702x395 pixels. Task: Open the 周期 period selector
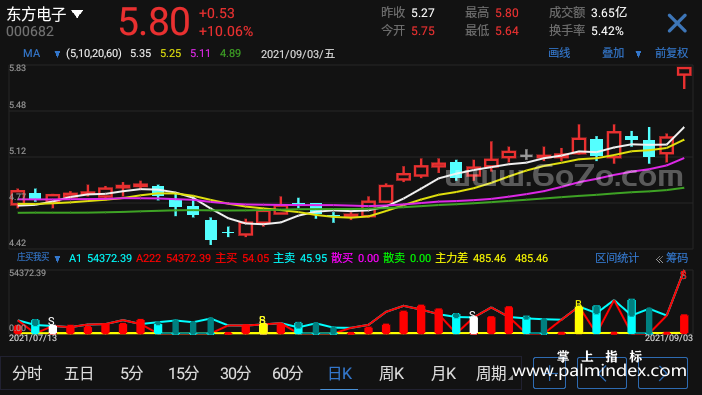point(494,373)
